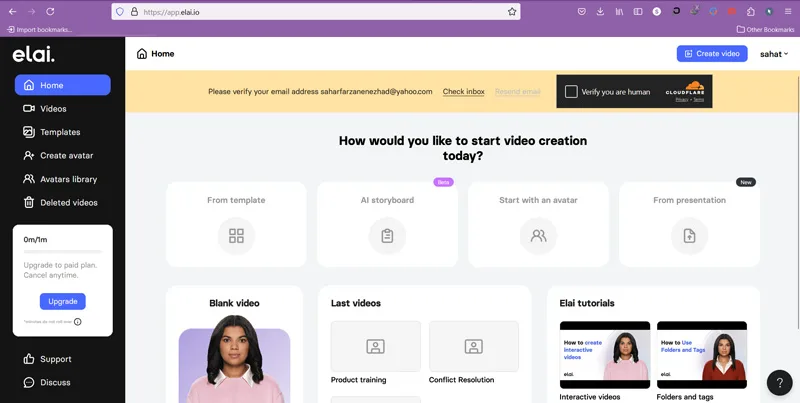Open Home in the sidebar
Image resolution: width=800 pixels, height=403 pixels.
(x=63, y=85)
